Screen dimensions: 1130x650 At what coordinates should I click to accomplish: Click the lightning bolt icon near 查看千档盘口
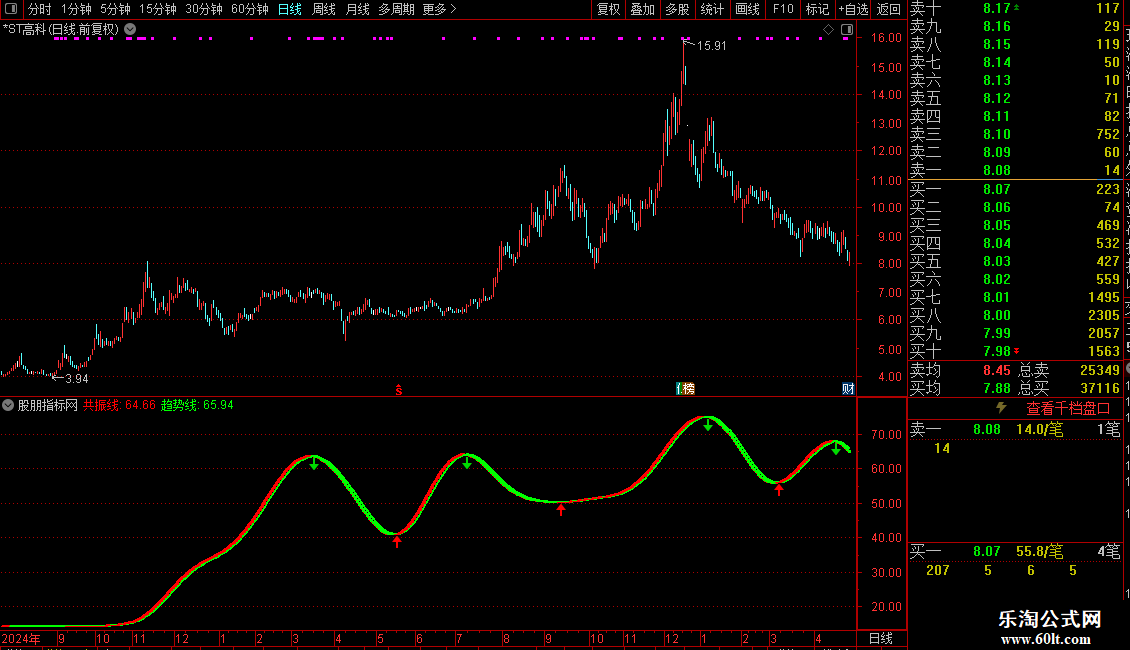1001,408
